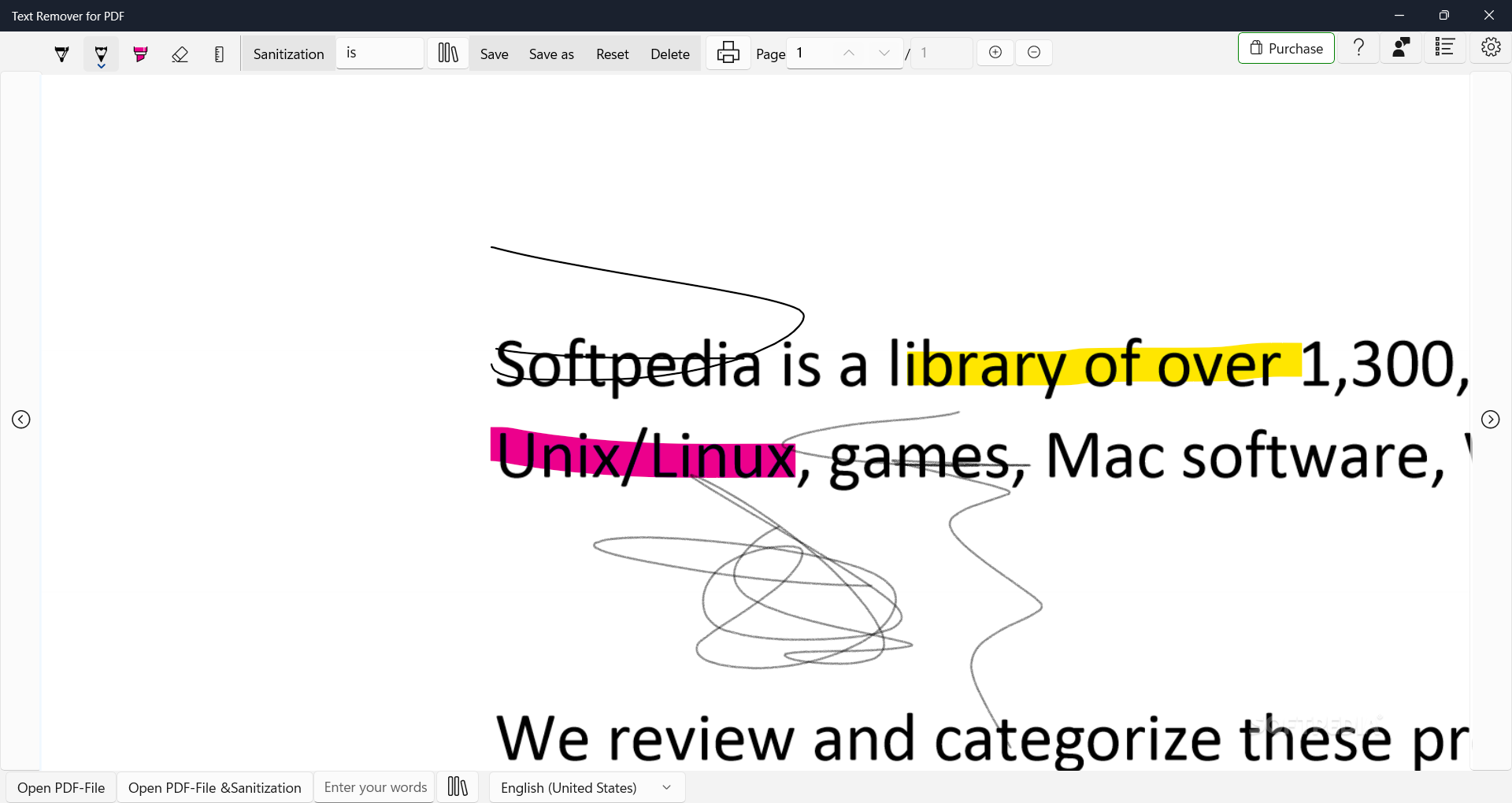
Task: Select the eraser tool
Action: [x=180, y=54]
